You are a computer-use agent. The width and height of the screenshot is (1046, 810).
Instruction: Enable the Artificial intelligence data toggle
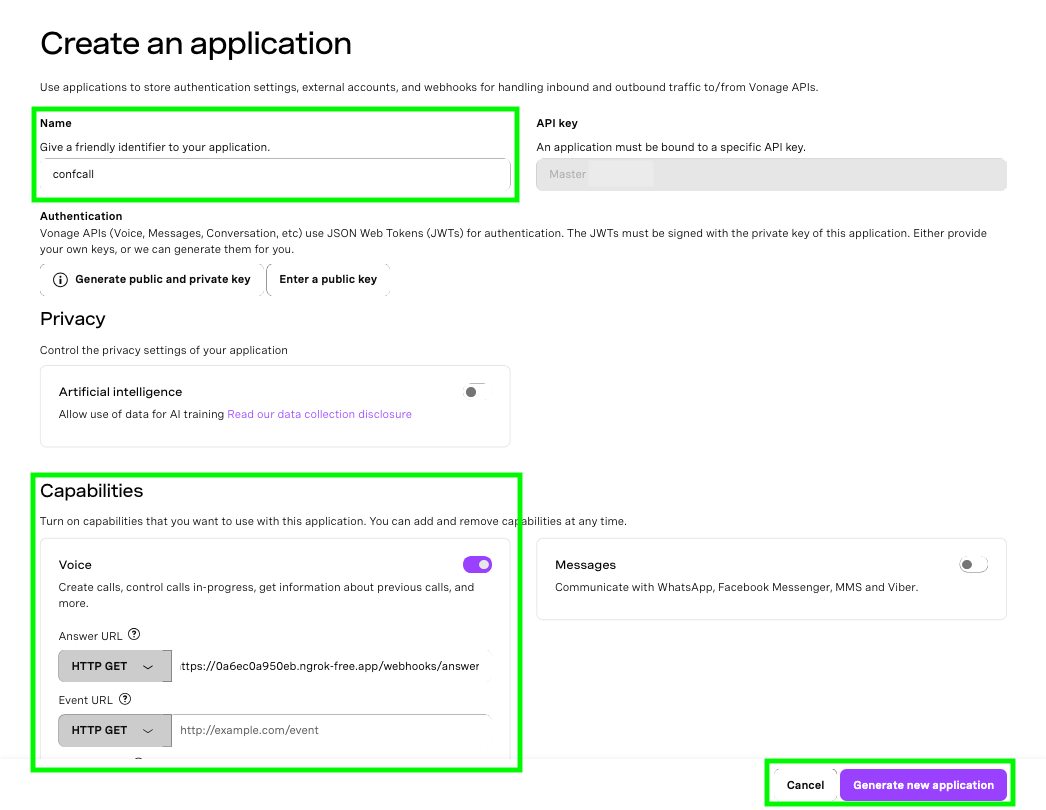[471, 391]
